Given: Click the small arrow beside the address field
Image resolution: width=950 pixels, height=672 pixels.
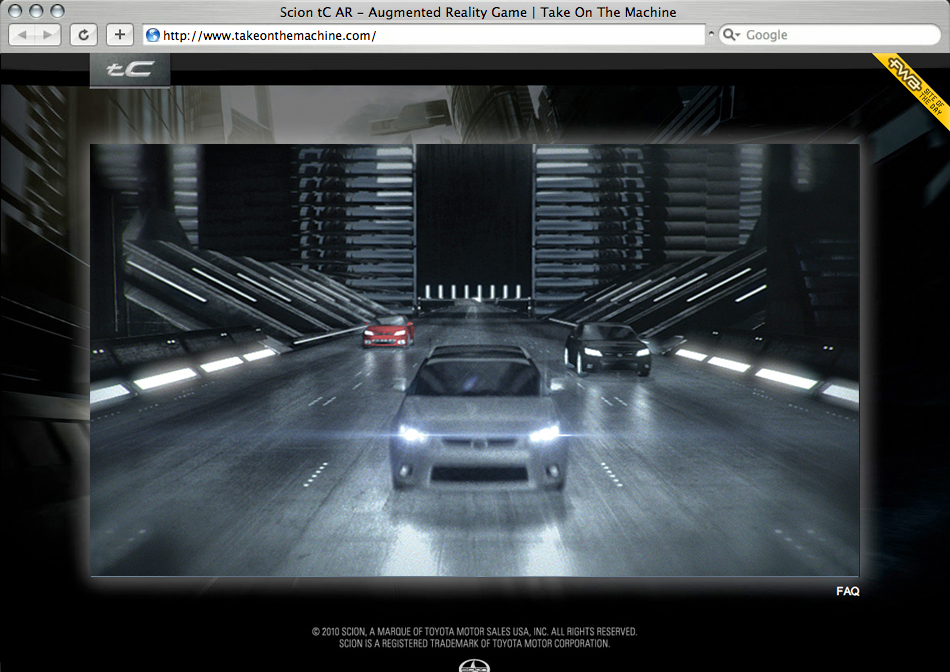Looking at the screenshot, I should 711,34.
